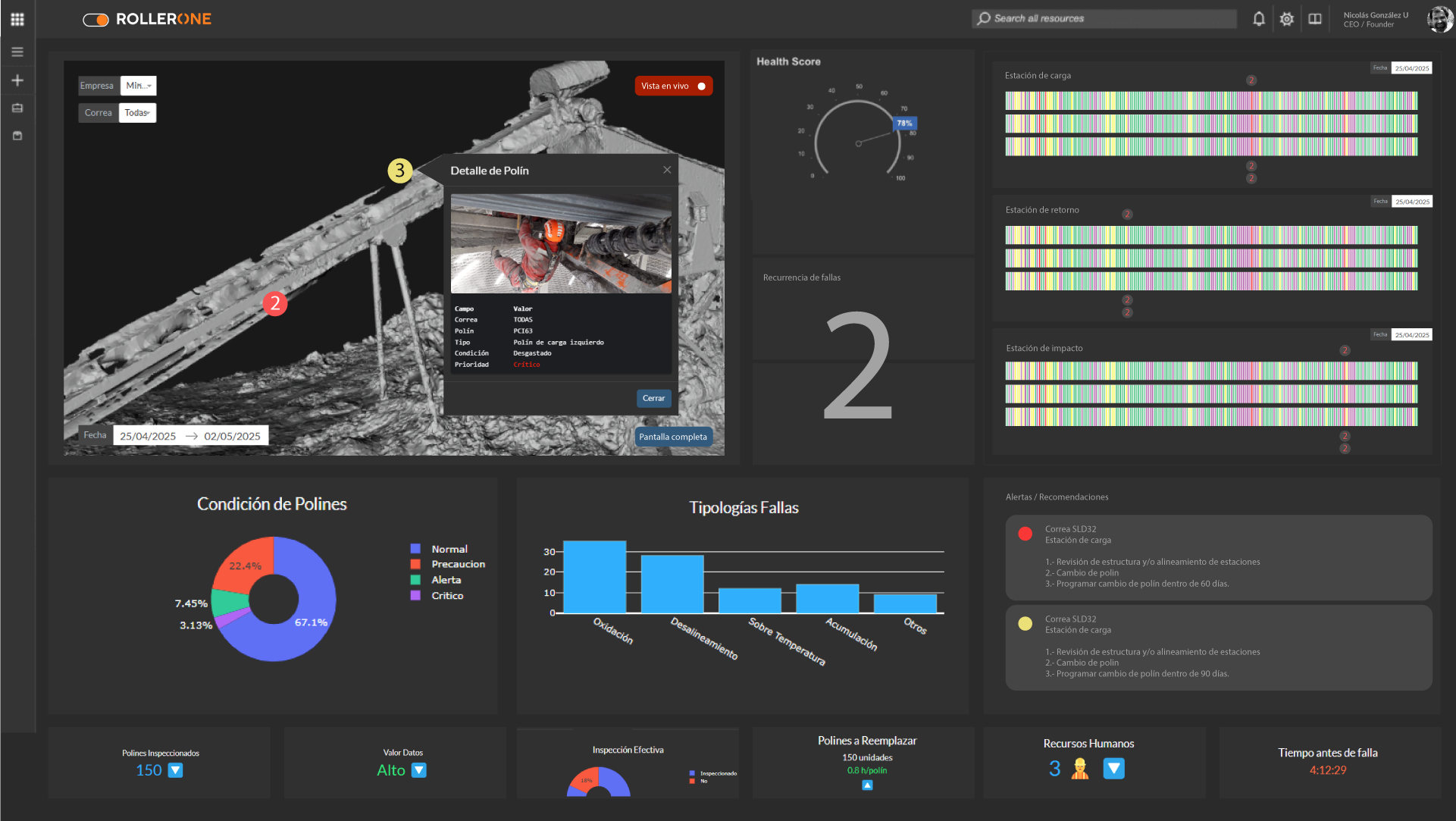Click the Cerrar button
Viewport: 1456px width, 821px height.
(x=653, y=399)
